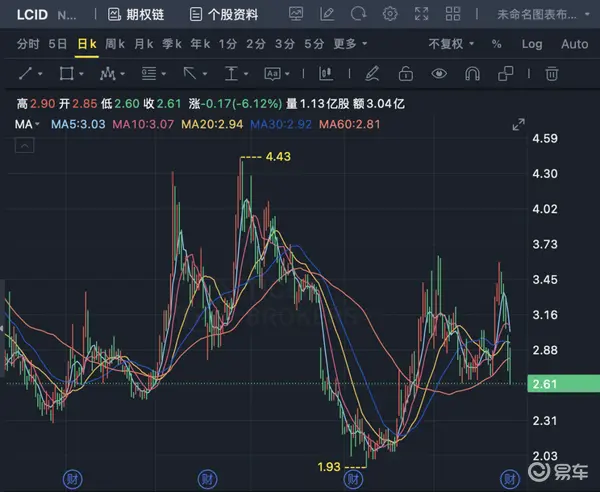Switch to the 3分 three-minute tab
This screenshot has width=600, height=492.
pyautogui.click(x=285, y=44)
